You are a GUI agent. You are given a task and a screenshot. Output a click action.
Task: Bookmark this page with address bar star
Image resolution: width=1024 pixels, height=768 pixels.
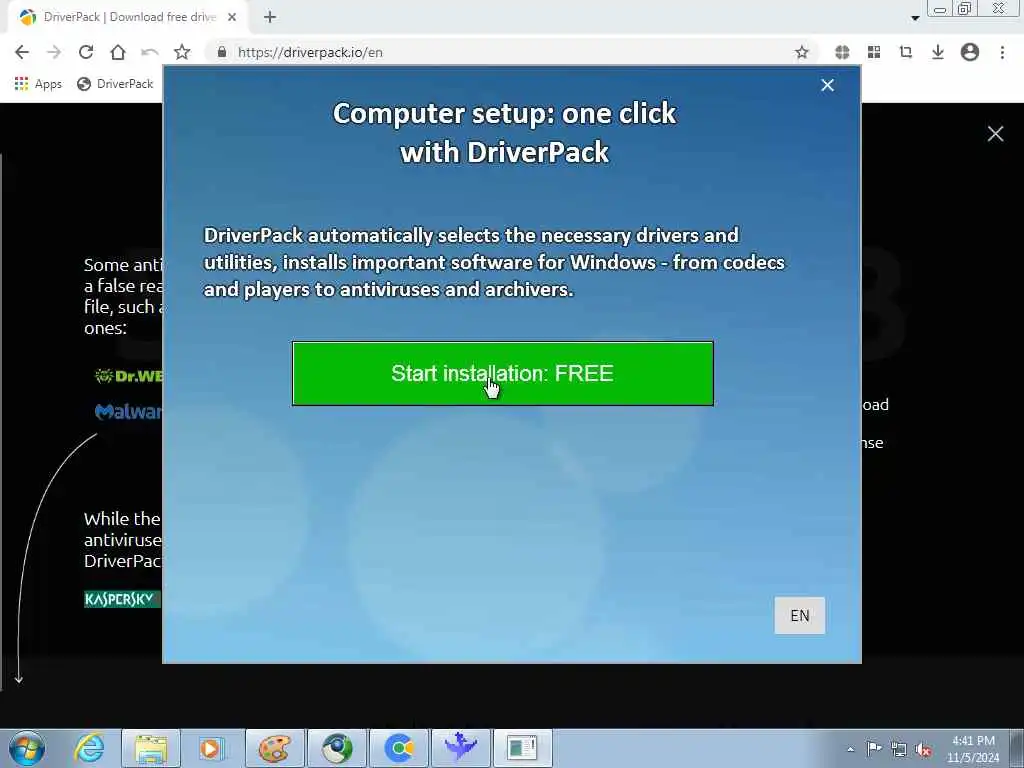801,52
